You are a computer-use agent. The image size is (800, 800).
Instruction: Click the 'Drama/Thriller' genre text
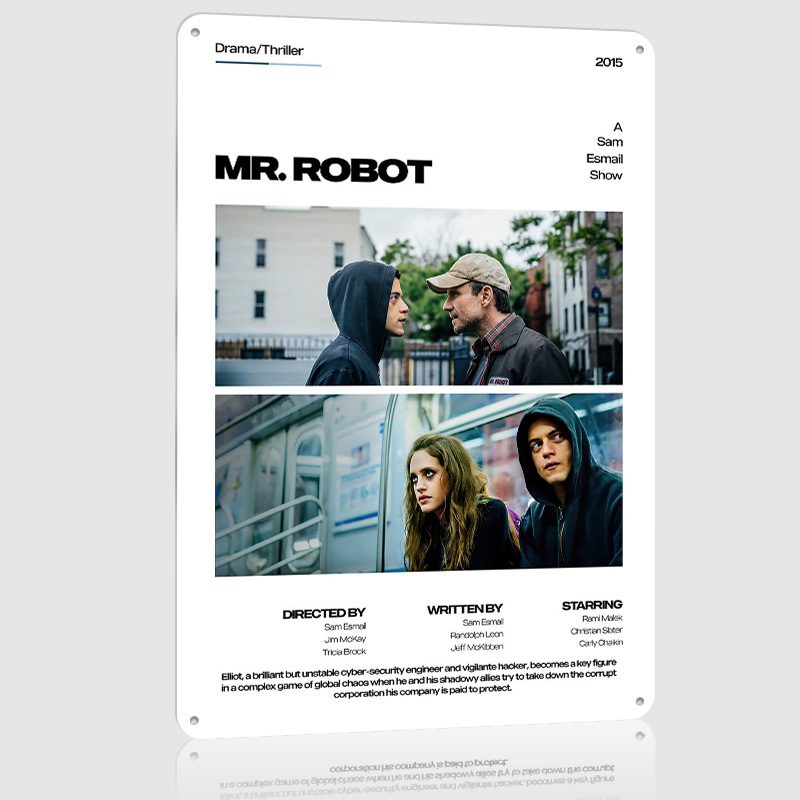259,49
